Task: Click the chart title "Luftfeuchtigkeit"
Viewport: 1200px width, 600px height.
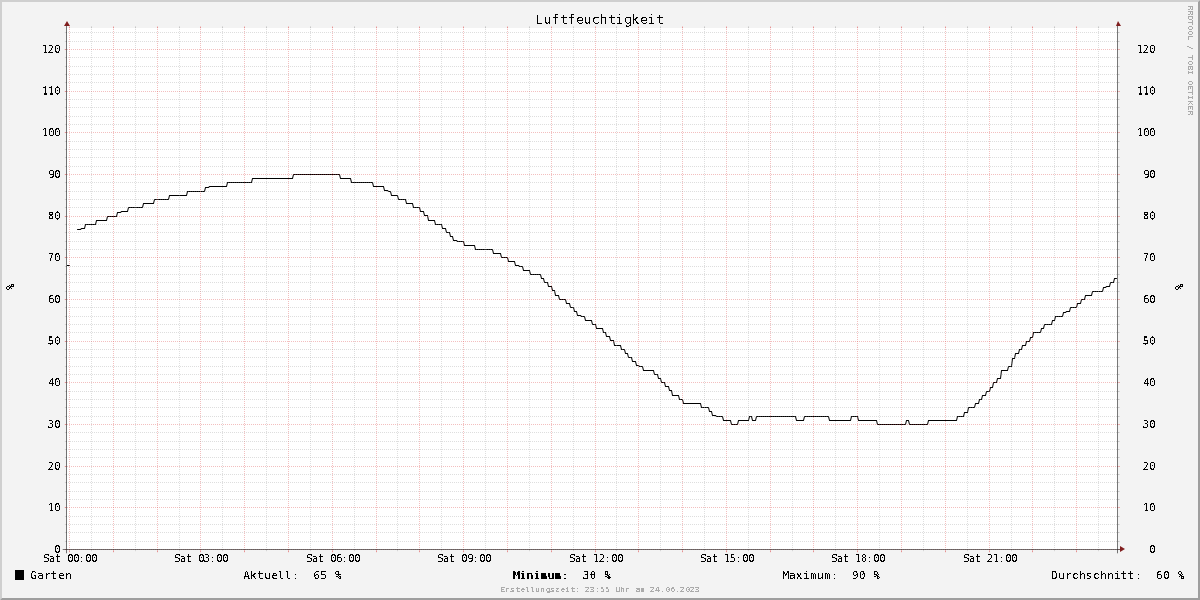Action: [x=599, y=19]
